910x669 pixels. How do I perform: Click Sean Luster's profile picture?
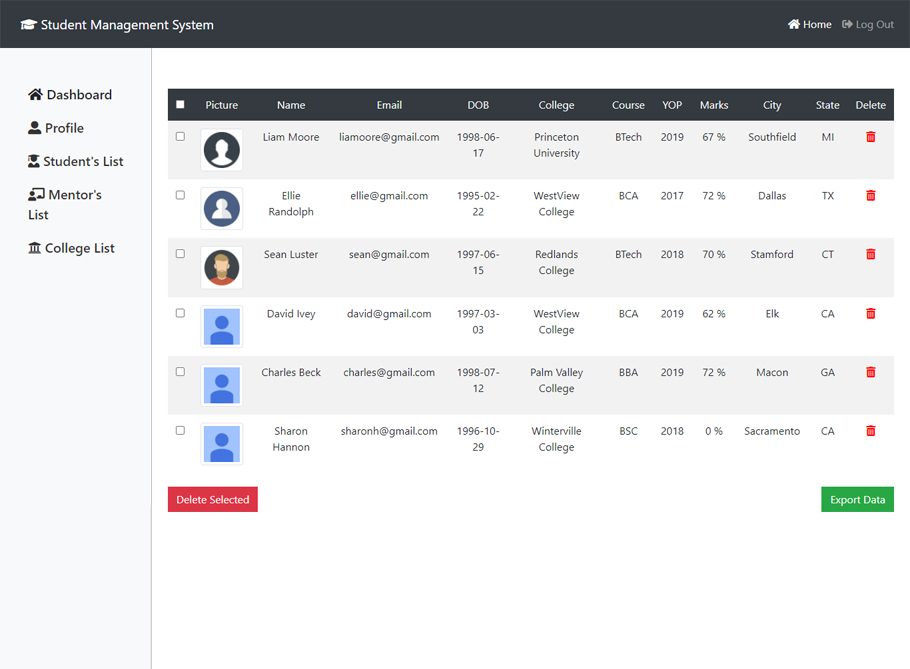point(221,267)
